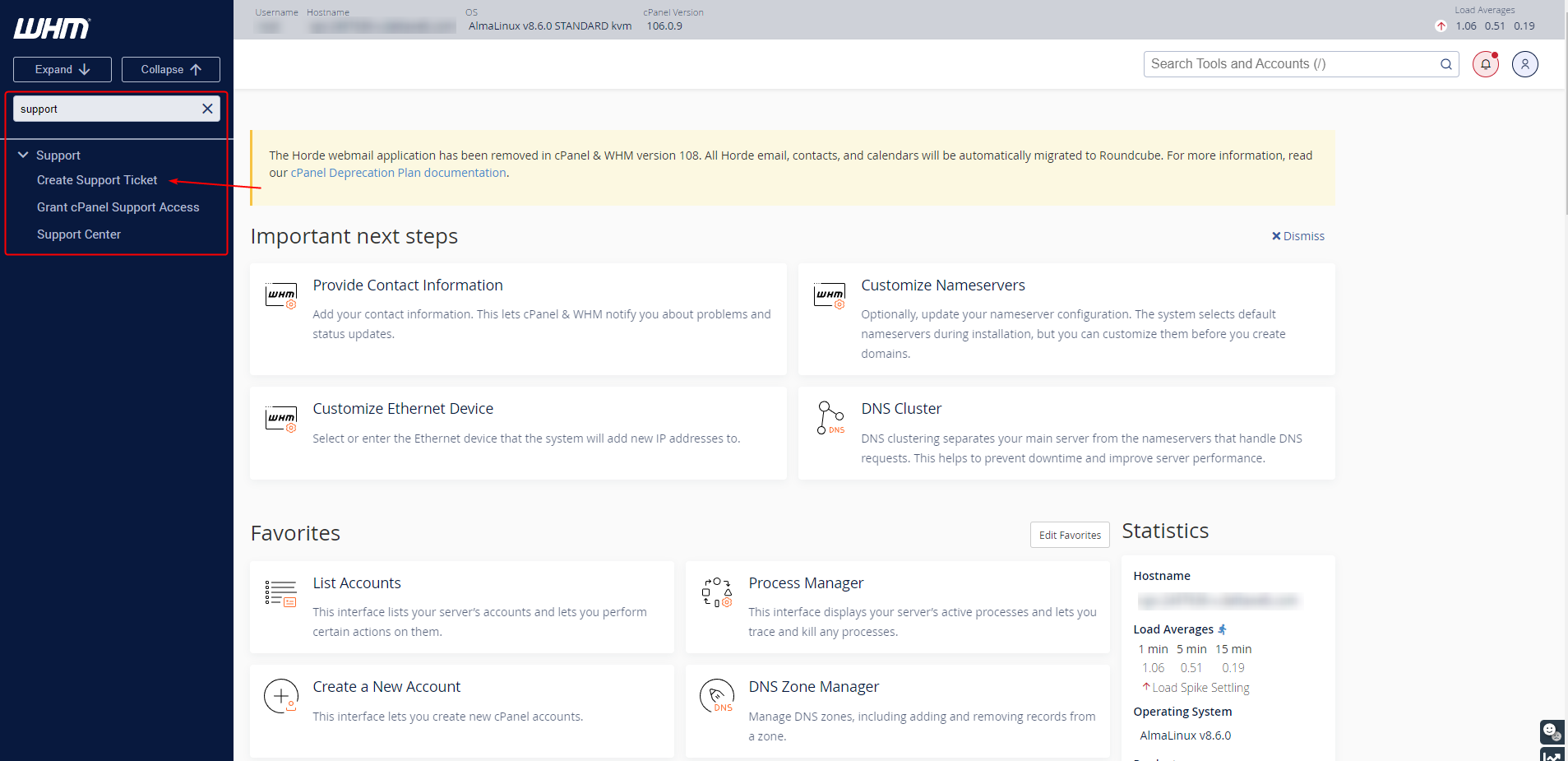This screenshot has width=1568, height=761.
Task: Open List Accounts favorite title
Action: click(357, 583)
